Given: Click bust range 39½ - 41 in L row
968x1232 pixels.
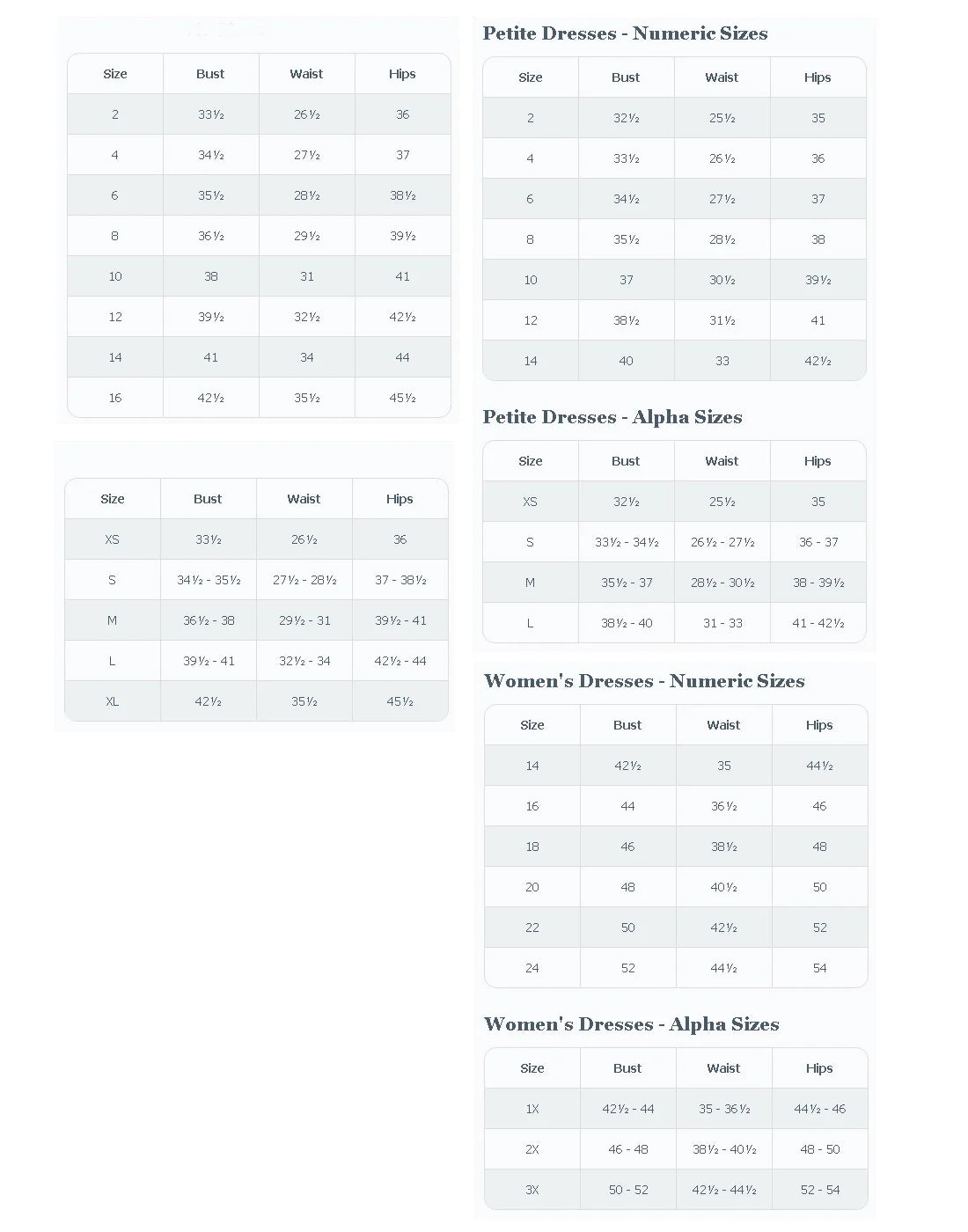Looking at the screenshot, I should pos(209,661).
